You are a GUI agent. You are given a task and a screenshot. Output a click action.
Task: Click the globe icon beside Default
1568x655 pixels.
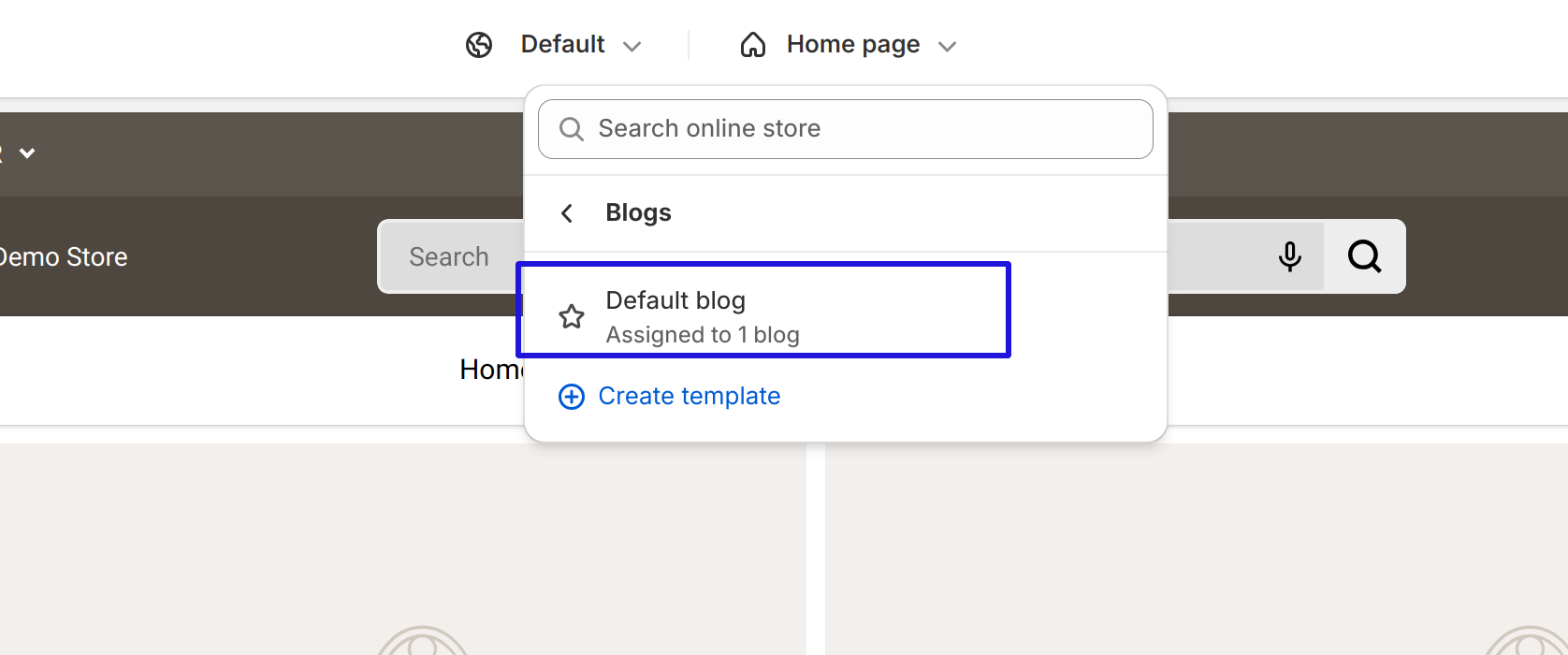tap(479, 45)
